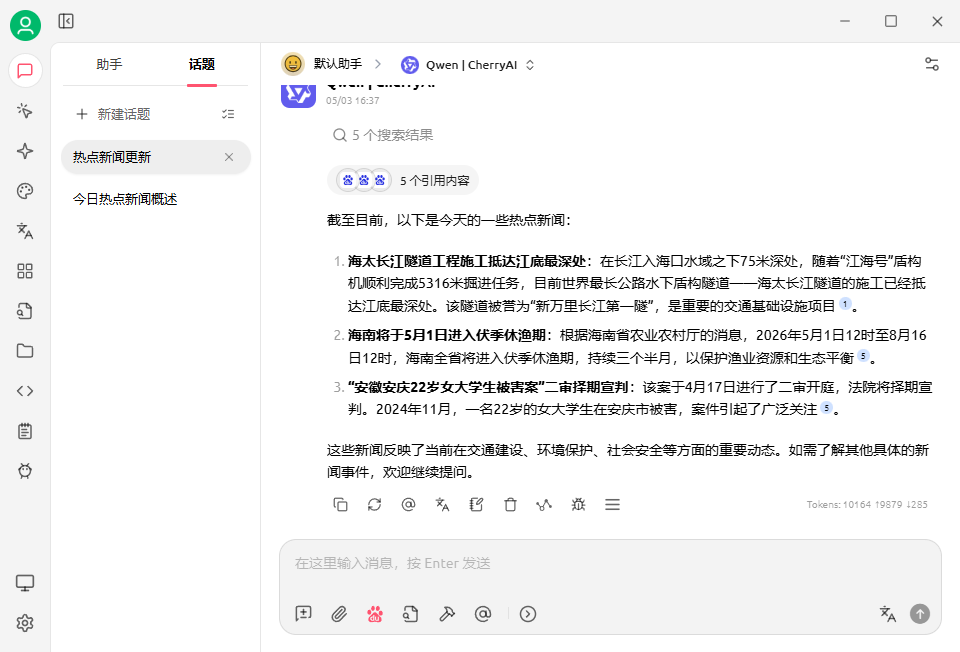Click citation 5 after 生态平衡
Viewport: 960px width, 652px height.
863,356
